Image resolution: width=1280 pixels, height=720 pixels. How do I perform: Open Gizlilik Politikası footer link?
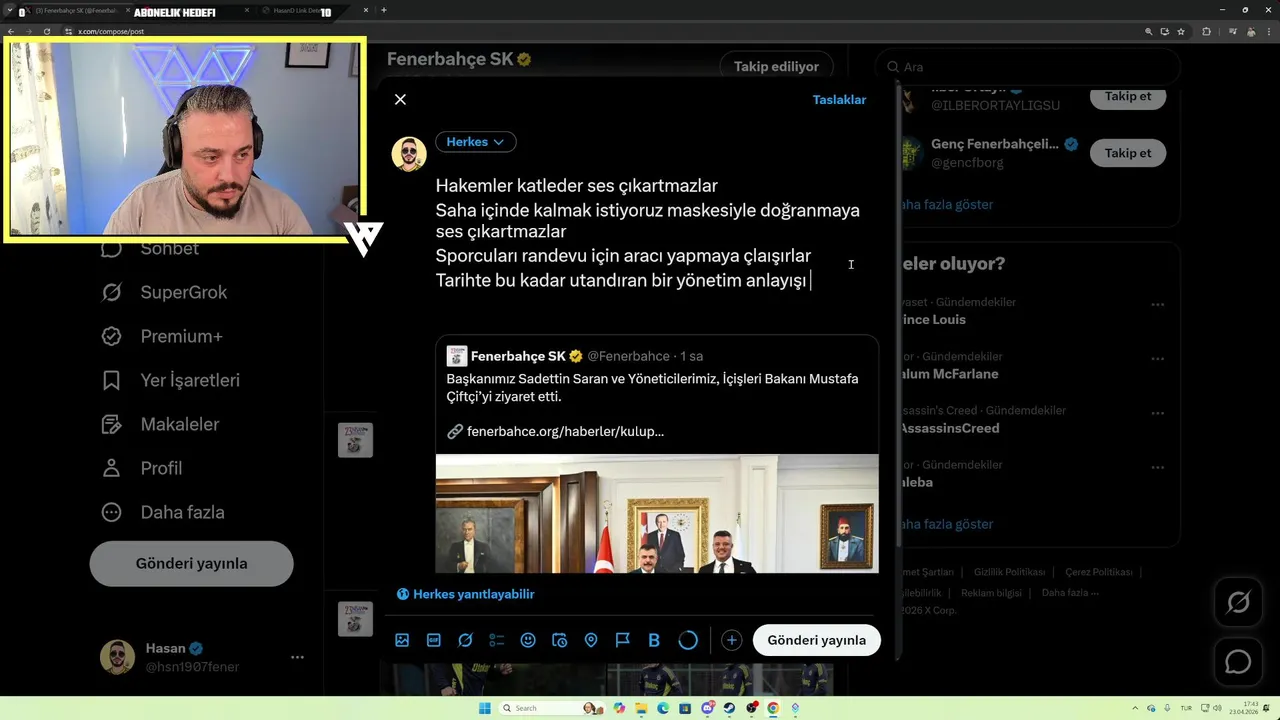point(1009,572)
